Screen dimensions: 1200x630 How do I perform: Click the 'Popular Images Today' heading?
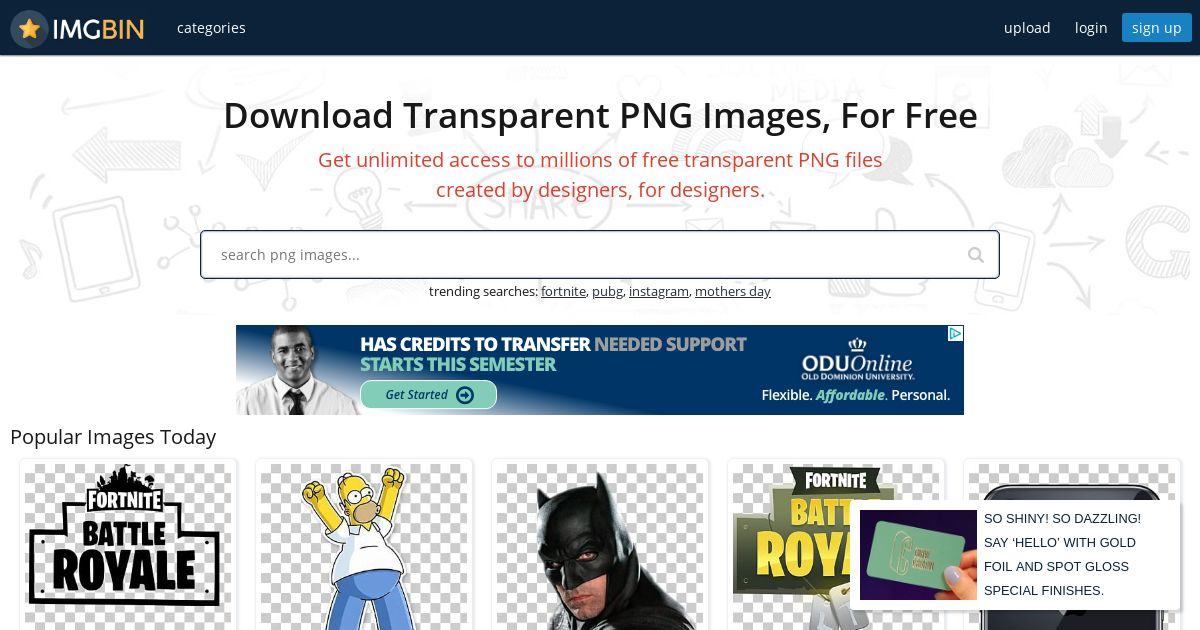point(113,437)
